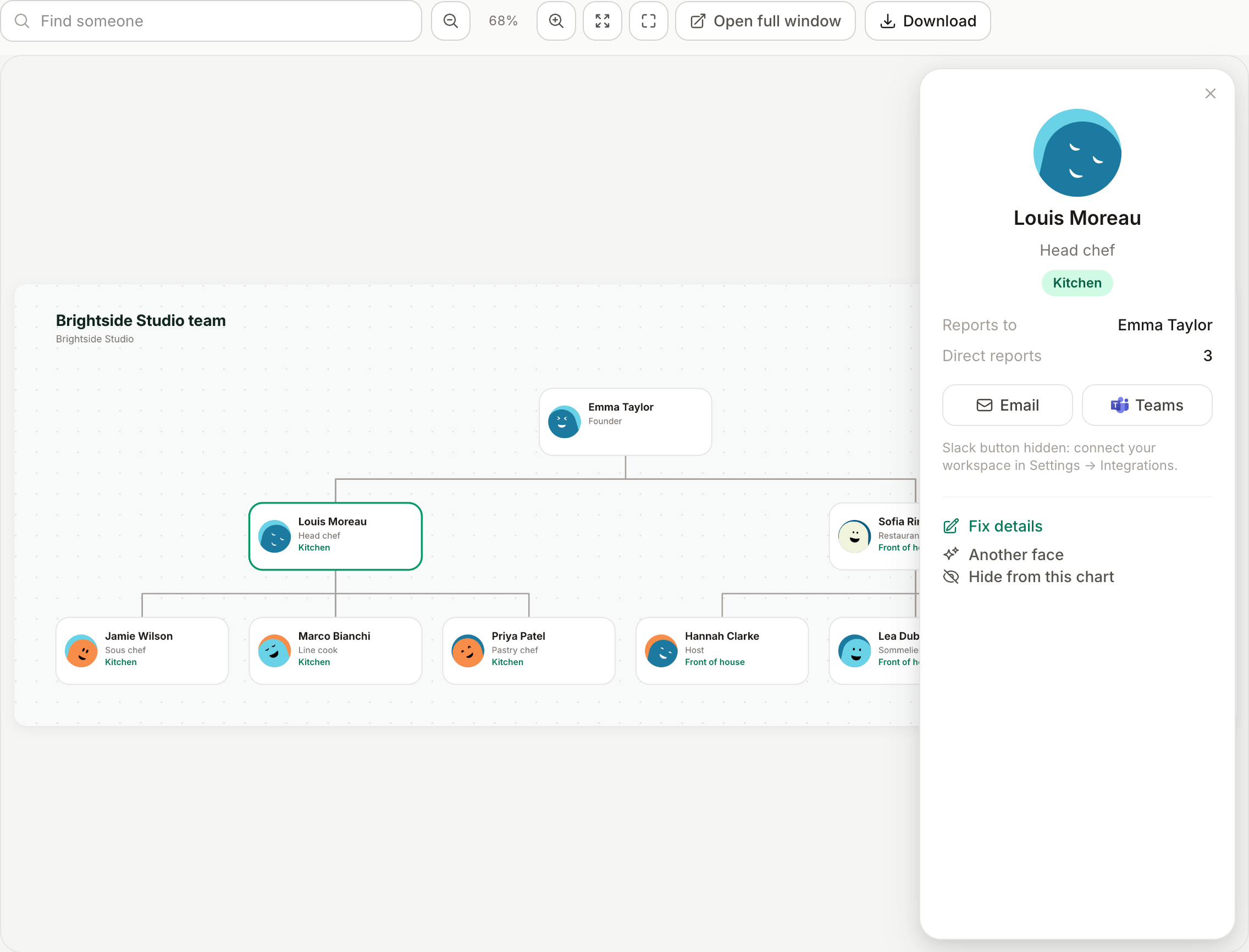Click the 68% zoom level readout
This screenshot has height=952, width=1249.
click(x=503, y=21)
